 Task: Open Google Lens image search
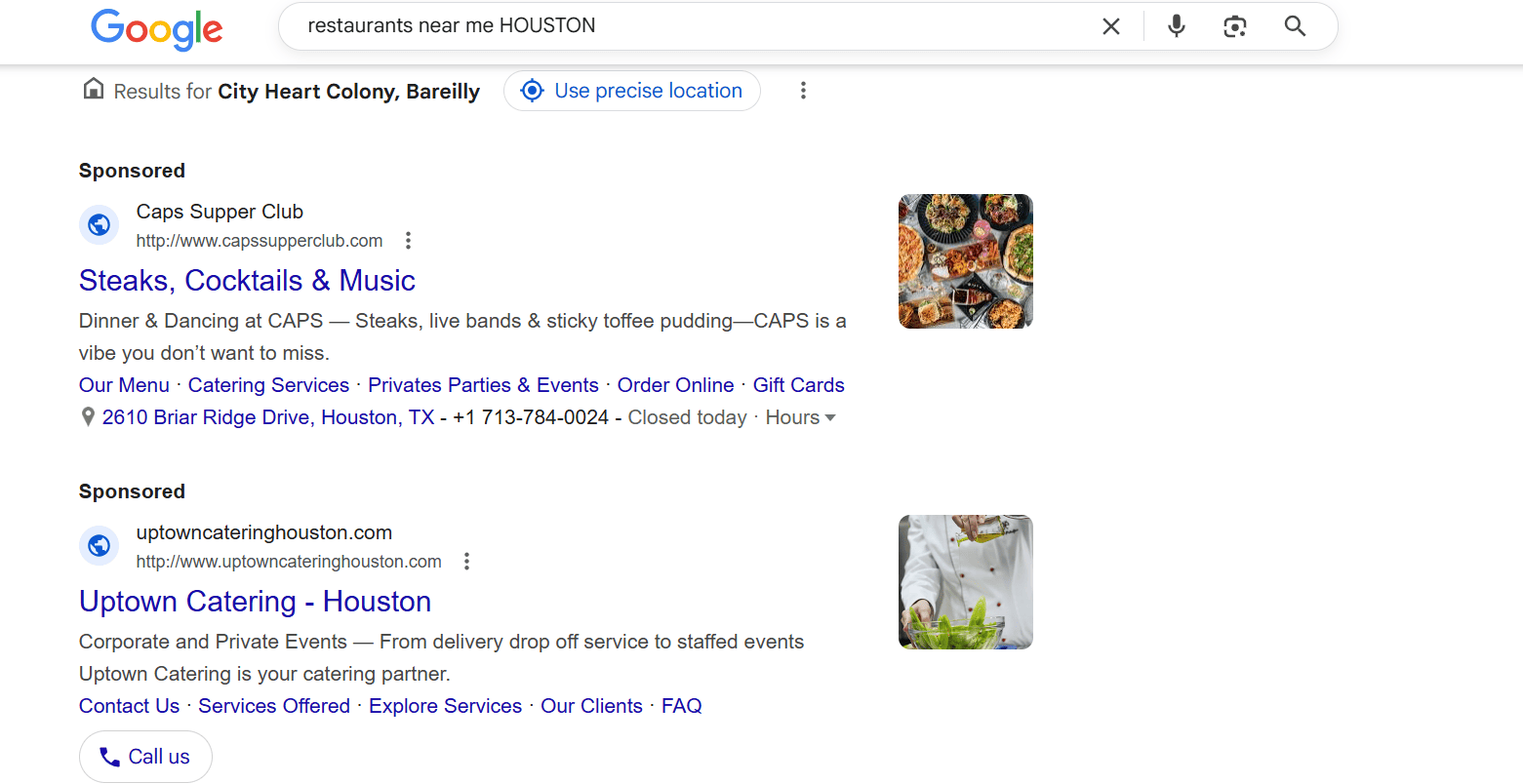[1235, 26]
